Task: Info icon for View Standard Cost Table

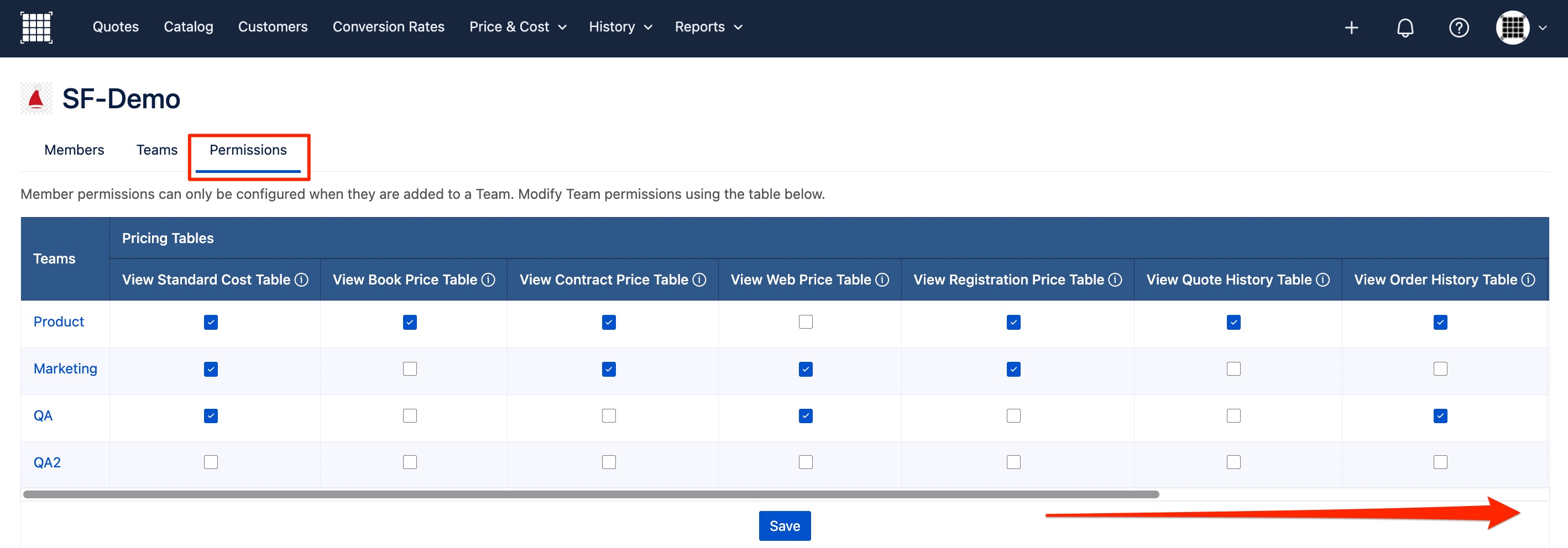Action: tap(301, 280)
